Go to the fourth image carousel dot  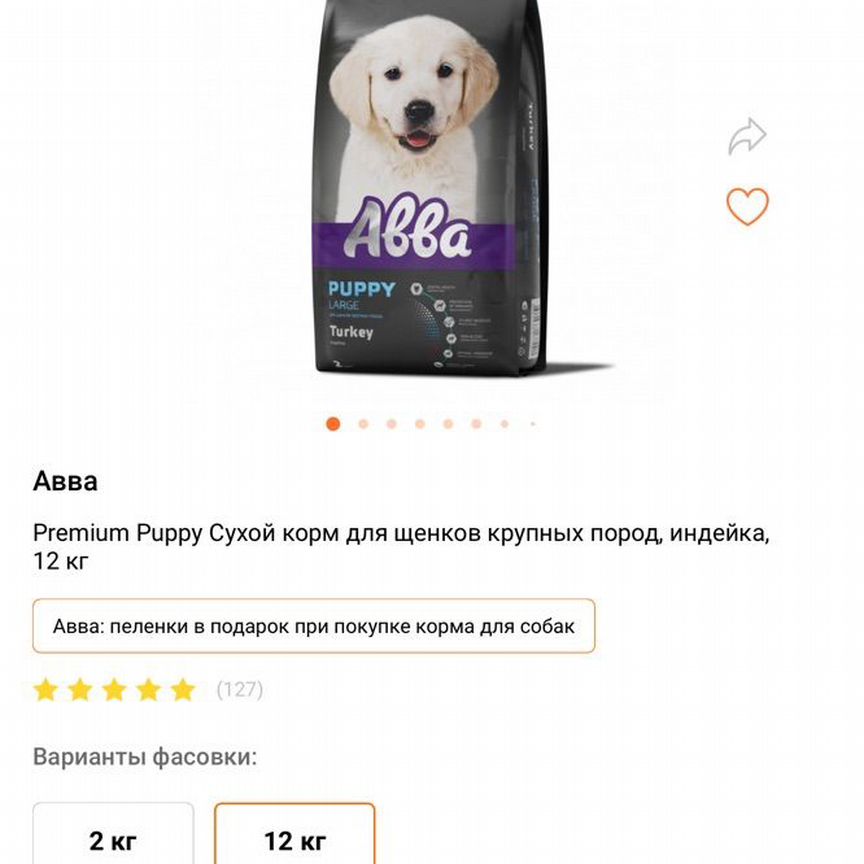click(420, 424)
